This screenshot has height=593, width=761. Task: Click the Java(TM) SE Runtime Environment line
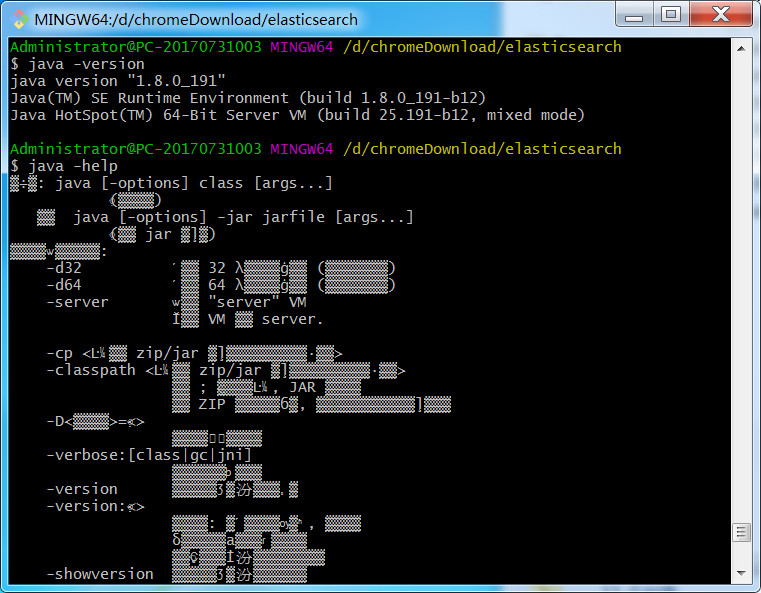tap(248, 98)
